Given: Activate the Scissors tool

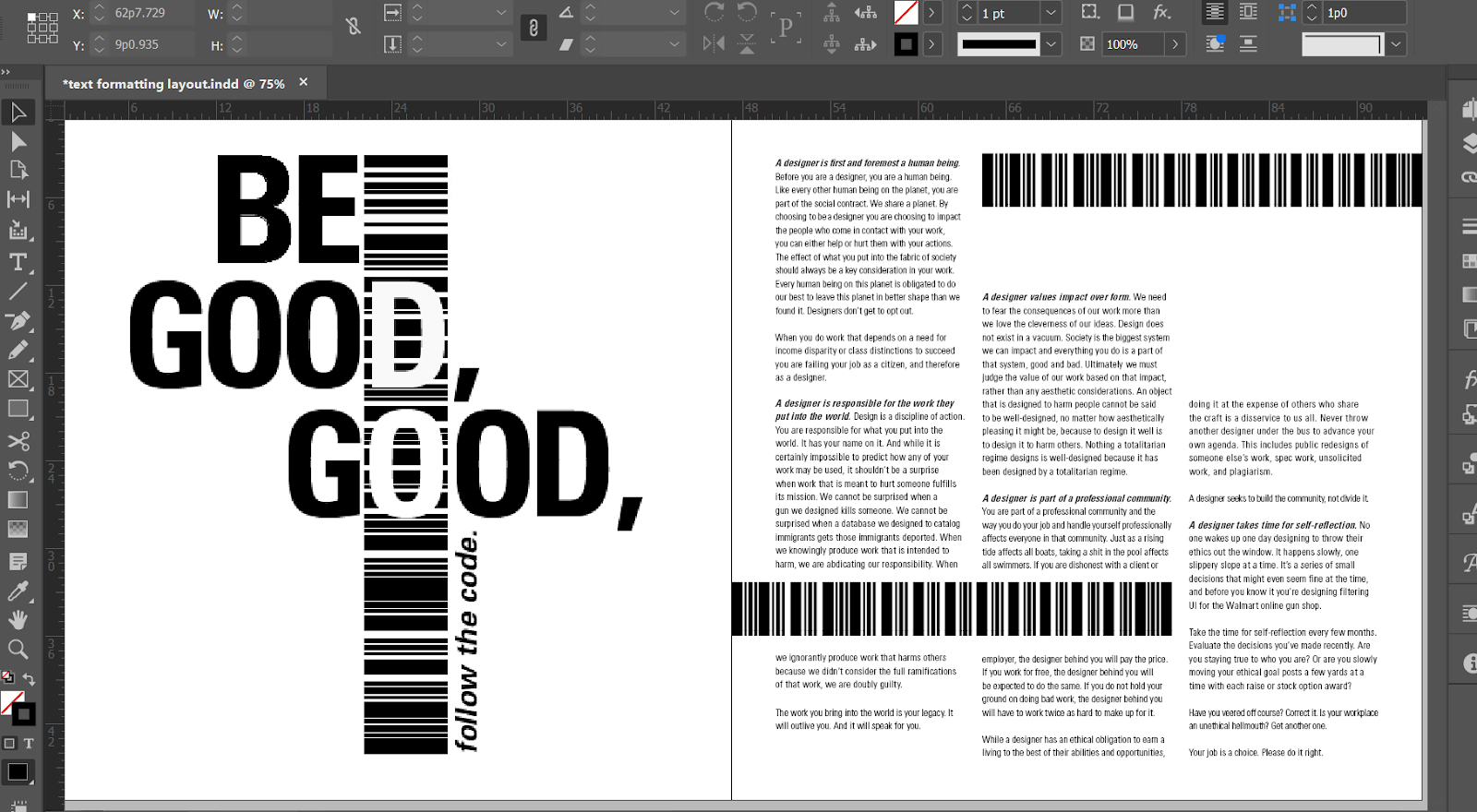Looking at the screenshot, I should click(18, 441).
